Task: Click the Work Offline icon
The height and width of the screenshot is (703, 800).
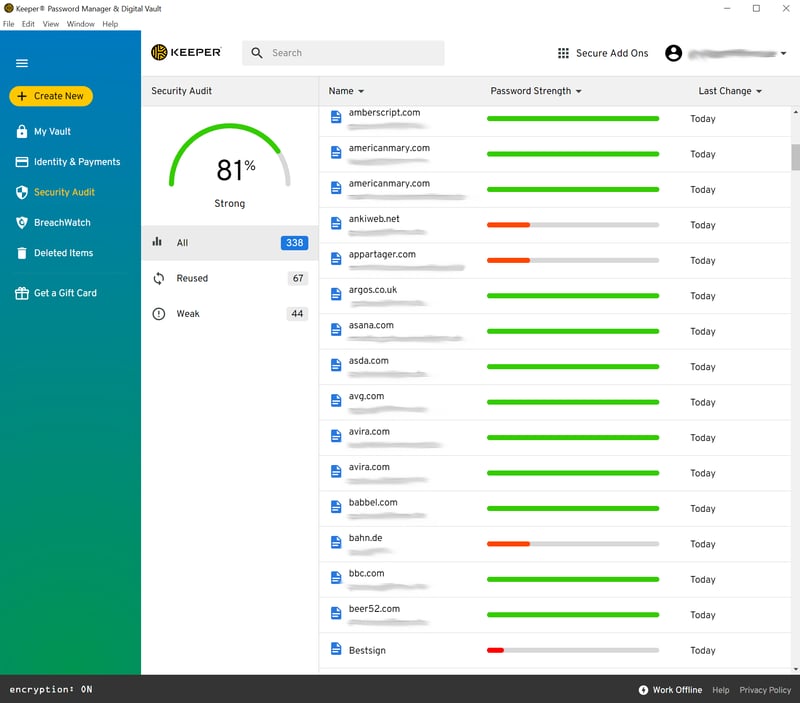Action: (643, 690)
